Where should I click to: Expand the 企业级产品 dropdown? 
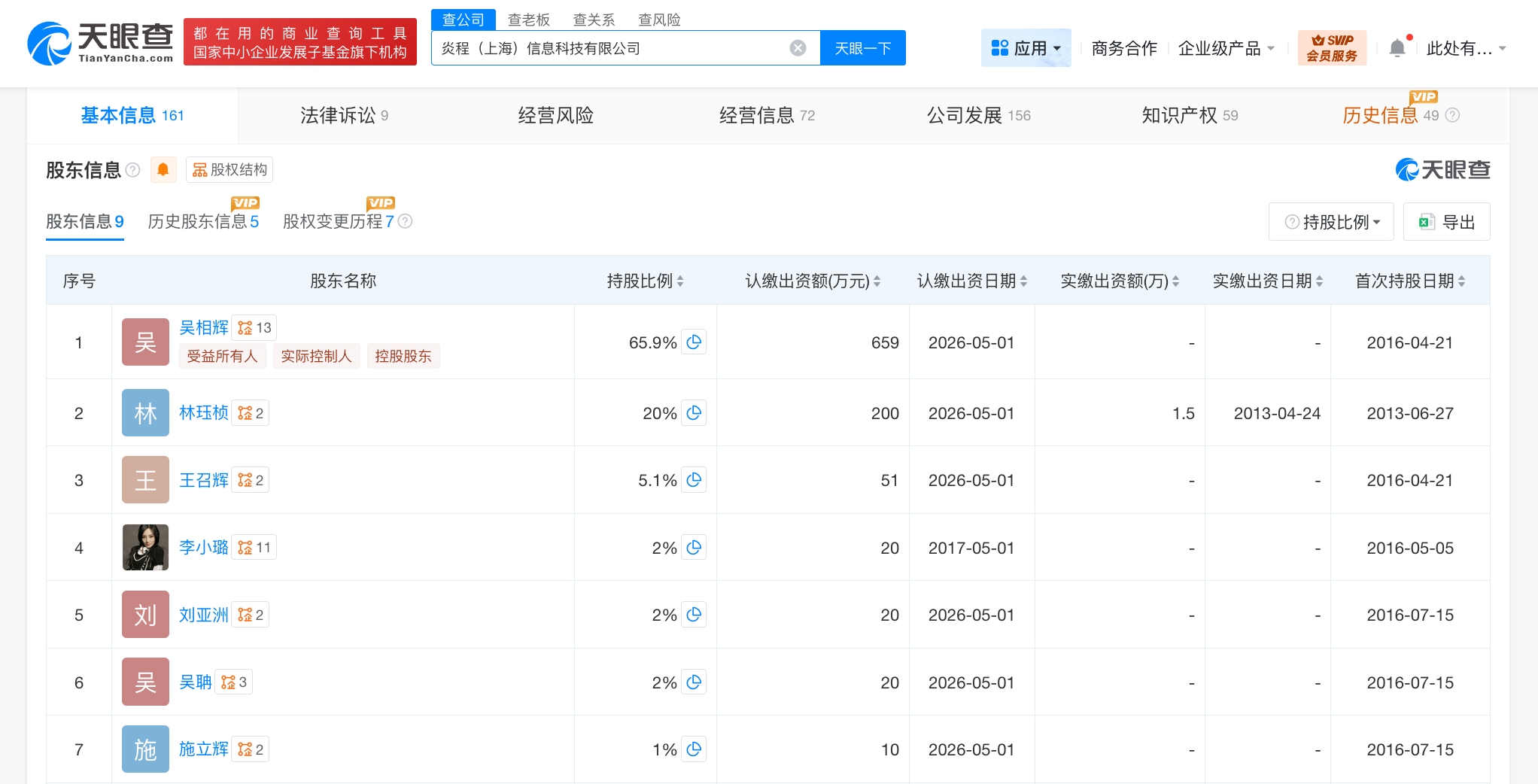(x=1226, y=48)
